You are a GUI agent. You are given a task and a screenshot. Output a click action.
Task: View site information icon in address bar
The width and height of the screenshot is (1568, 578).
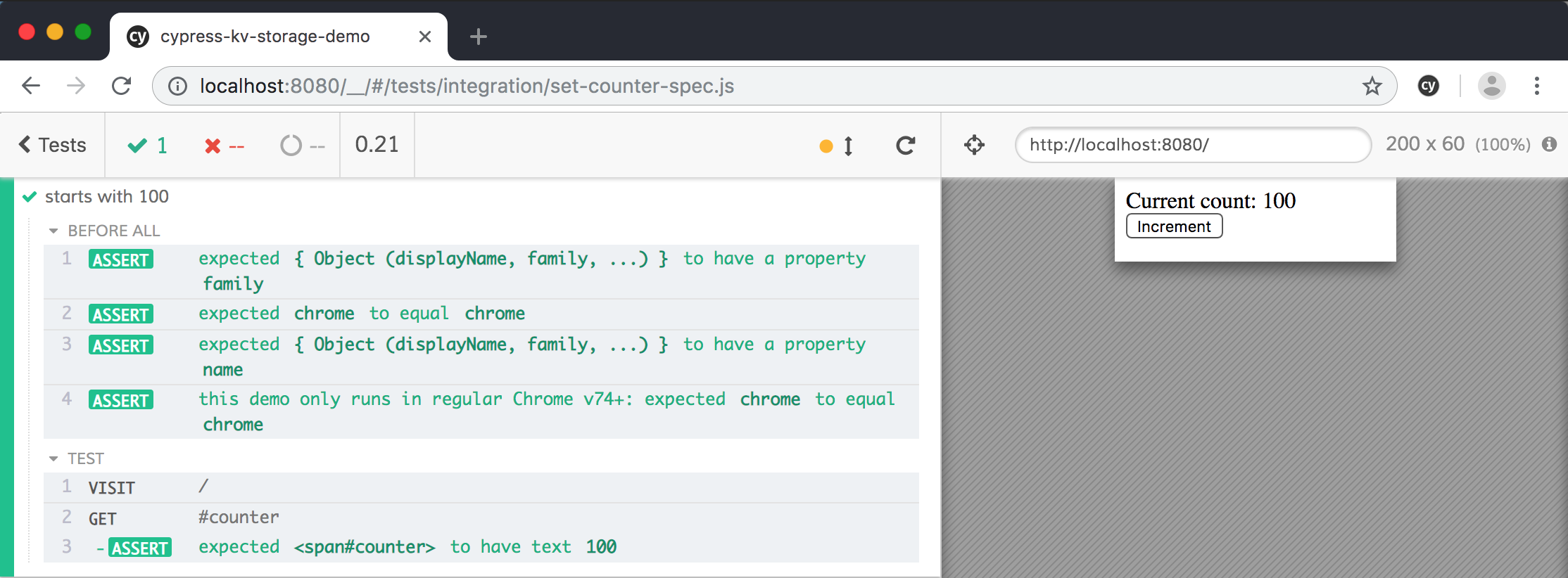(177, 86)
